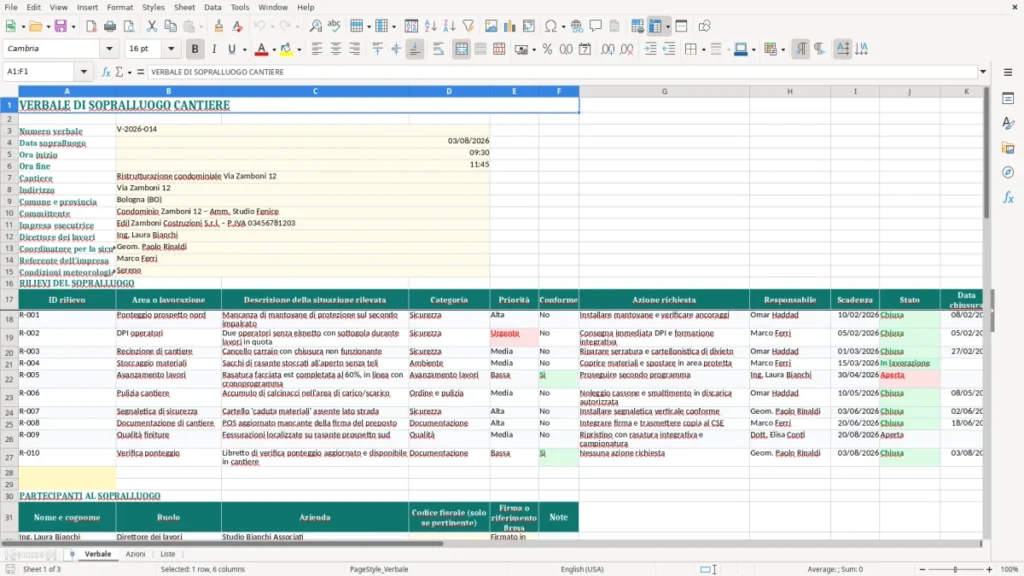Image resolution: width=1024 pixels, height=576 pixels.
Task: Insert a hyperlink with the globe icon
Action: tap(577, 26)
